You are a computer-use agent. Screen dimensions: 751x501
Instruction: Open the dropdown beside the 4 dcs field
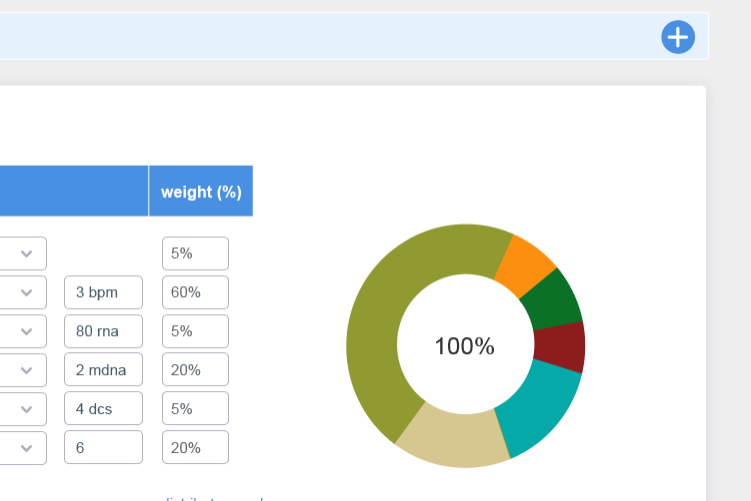click(x=26, y=409)
